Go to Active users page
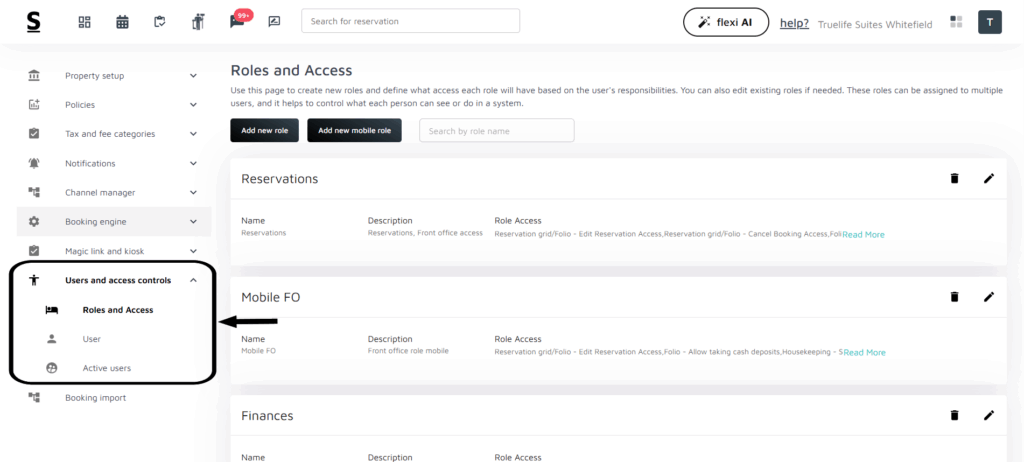 tap(106, 368)
